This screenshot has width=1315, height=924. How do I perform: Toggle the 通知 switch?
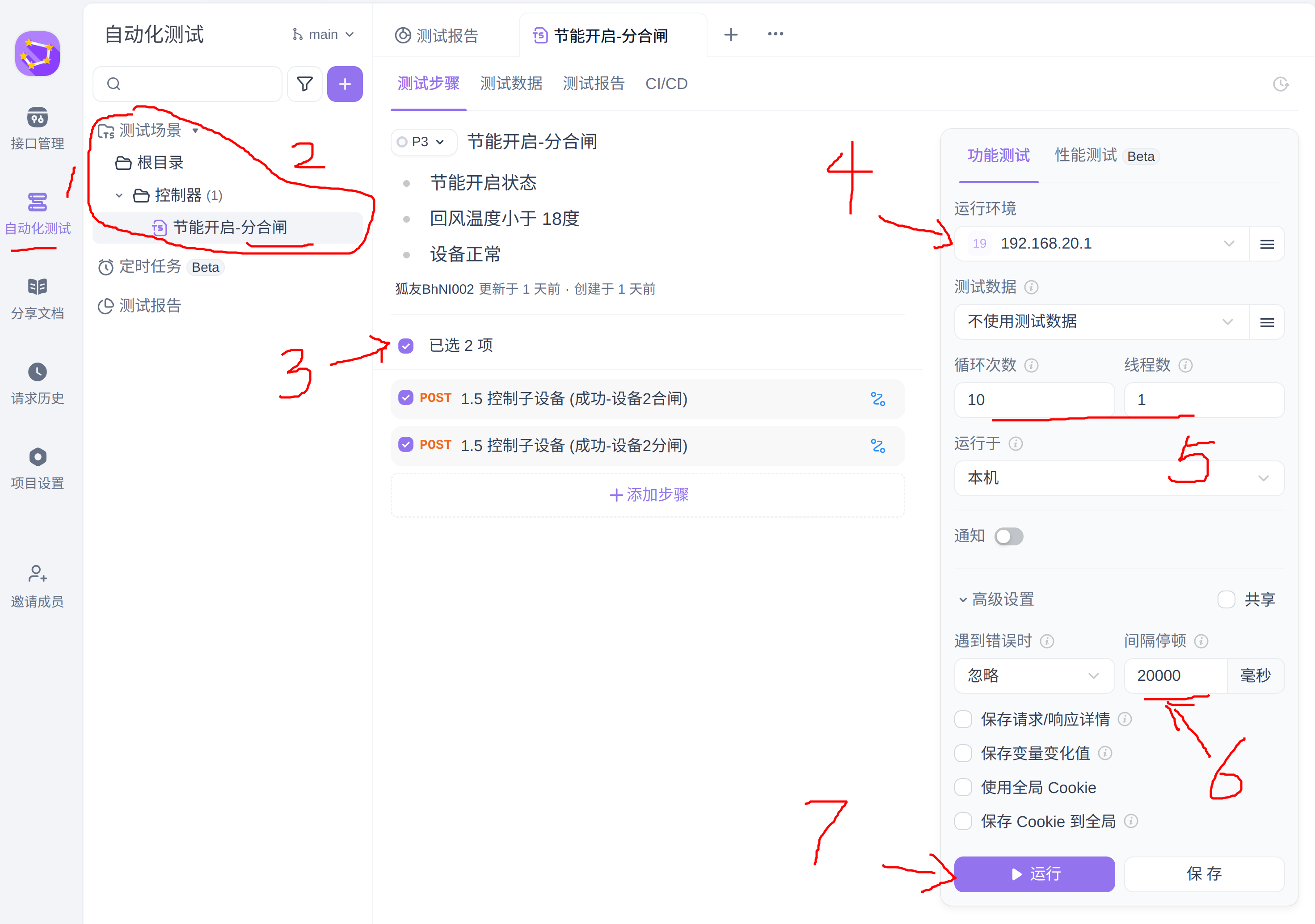click(1008, 537)
